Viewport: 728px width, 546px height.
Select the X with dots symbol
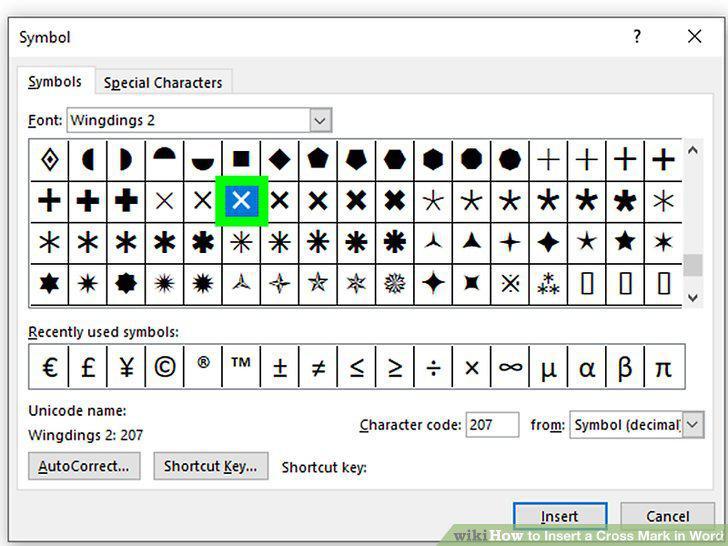pos(510,283)
